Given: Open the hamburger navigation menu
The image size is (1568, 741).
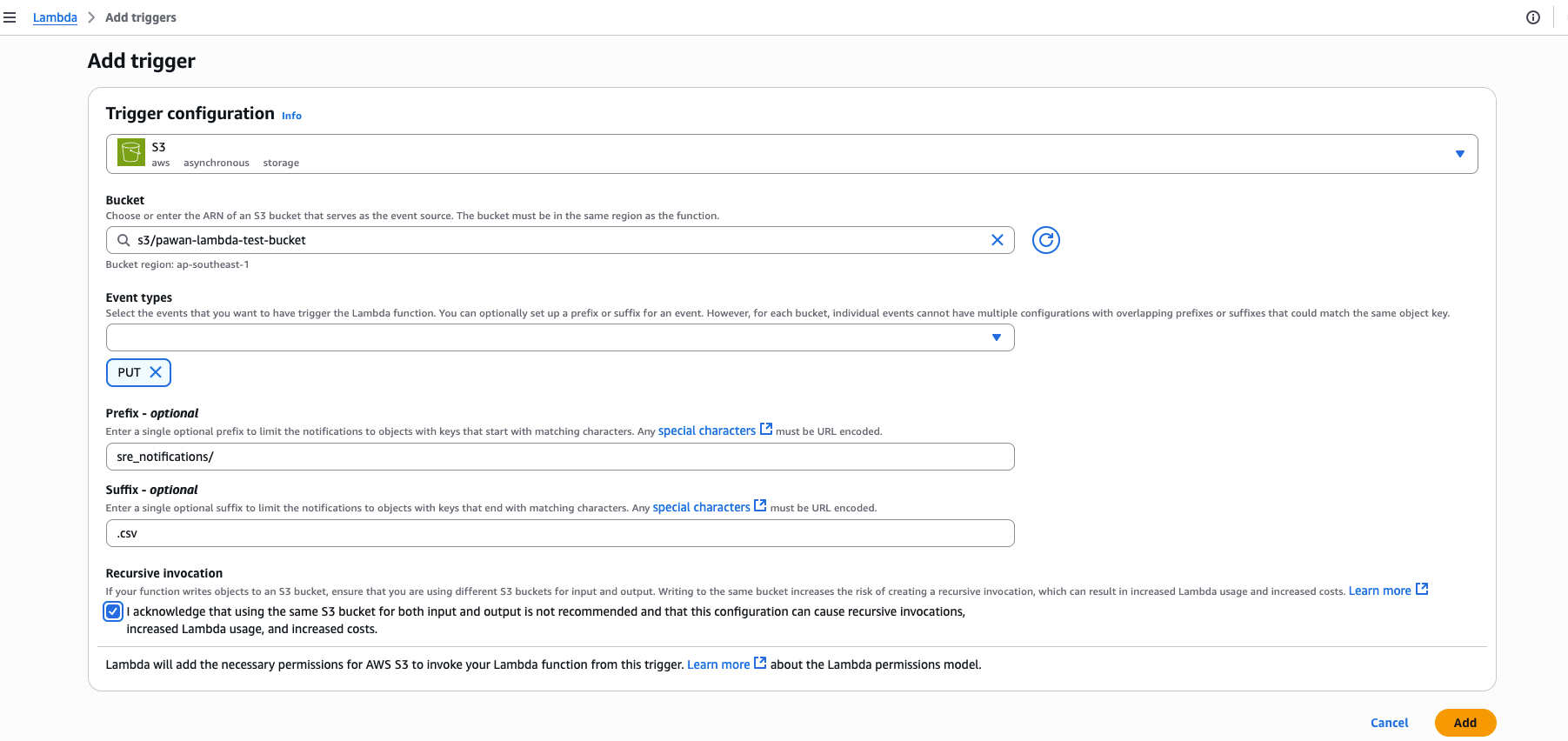Looking at the screenshot, I should point(10,17).
